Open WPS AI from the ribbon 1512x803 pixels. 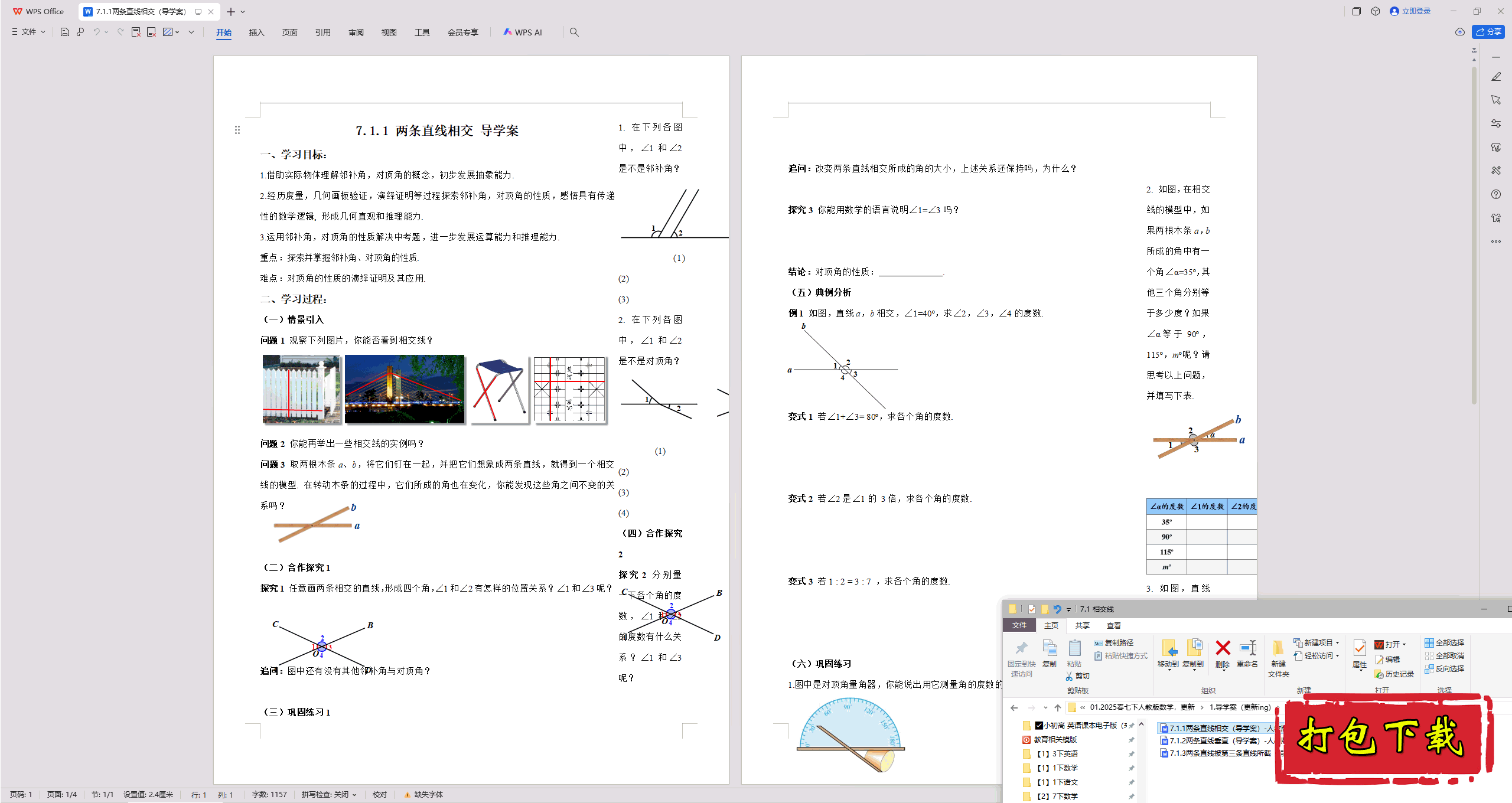pyautogui.click(x=523, y=32)
